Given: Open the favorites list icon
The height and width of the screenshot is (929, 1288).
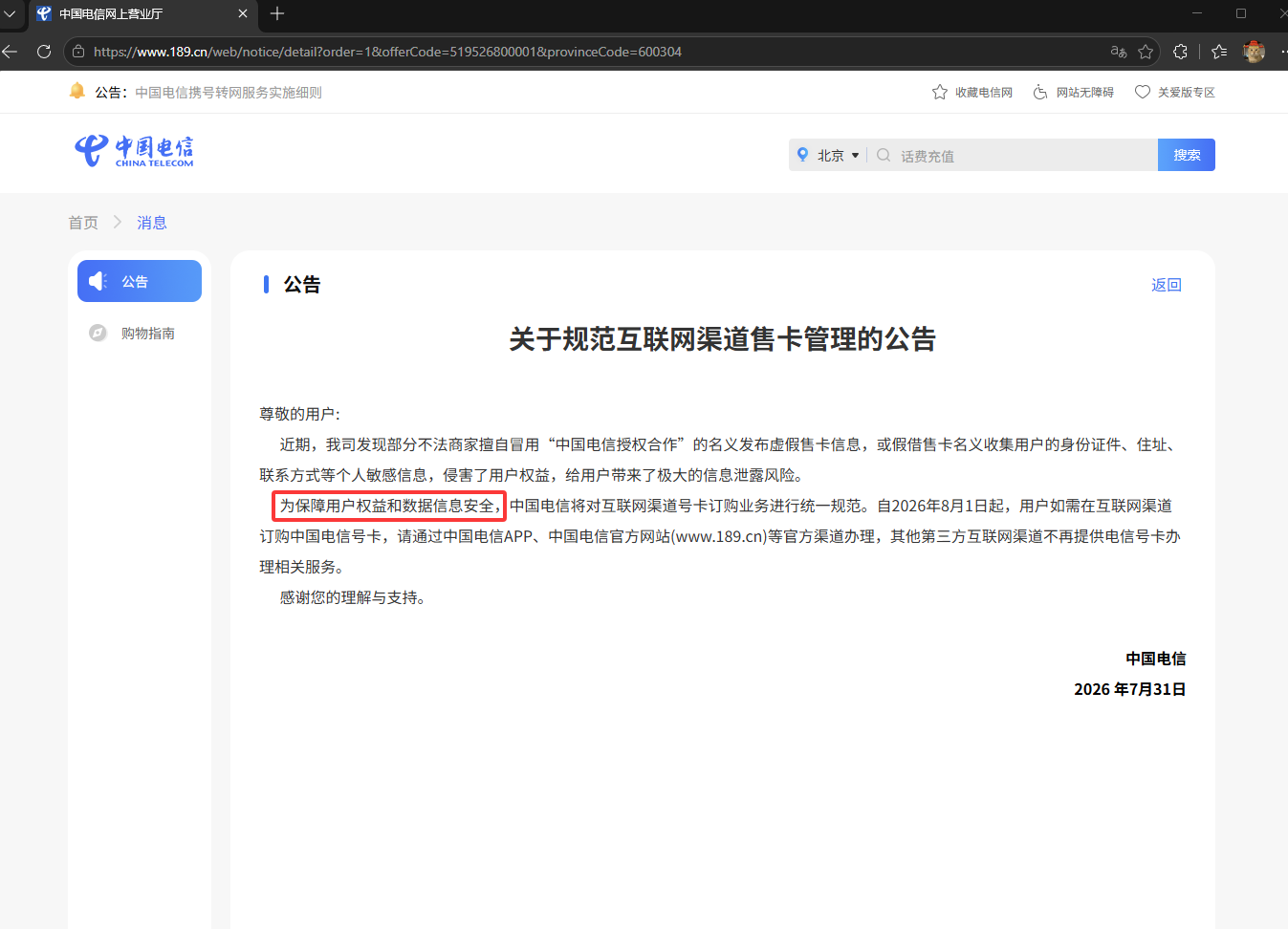Looking at the screenshot, I should (x=1219, y=52).
